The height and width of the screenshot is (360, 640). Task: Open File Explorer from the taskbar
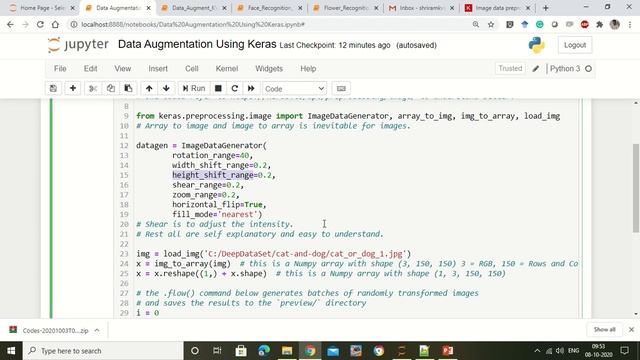(287, 351)
